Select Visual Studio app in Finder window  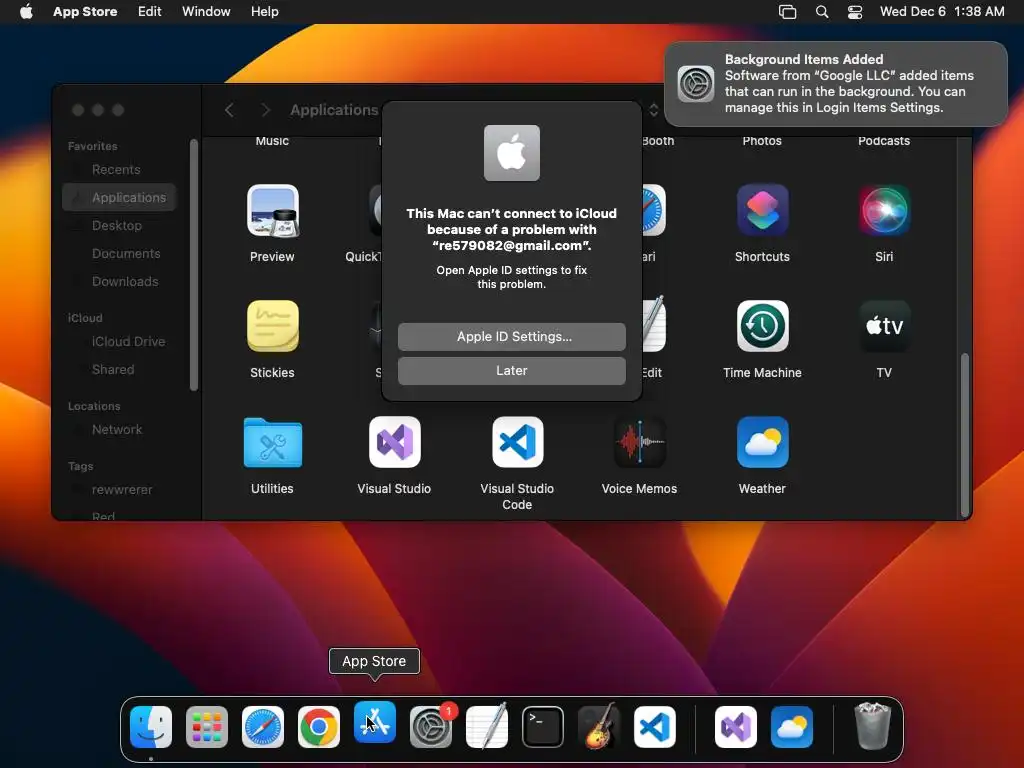[x=394, y=442]
